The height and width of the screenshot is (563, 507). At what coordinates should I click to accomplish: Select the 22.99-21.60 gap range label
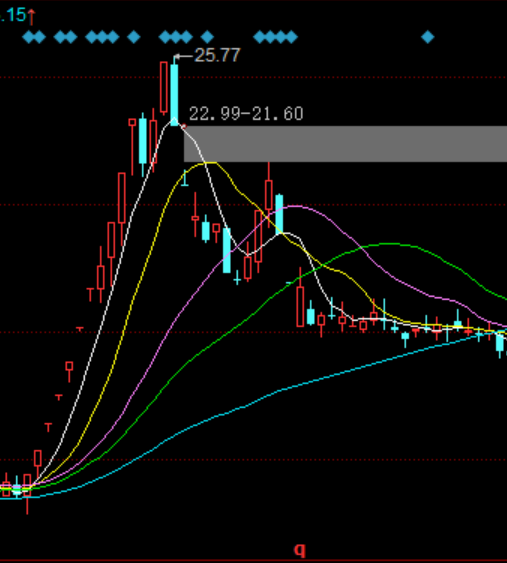pos(246,114)
